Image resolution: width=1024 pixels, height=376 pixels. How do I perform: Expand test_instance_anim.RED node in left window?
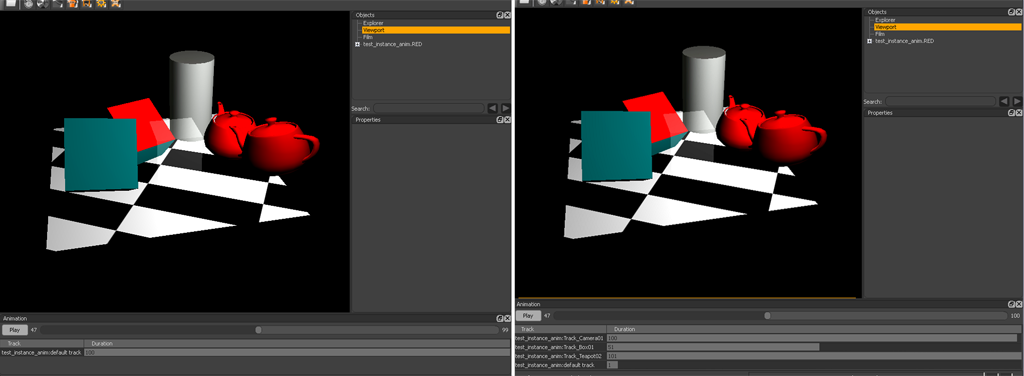pos(357,44)
